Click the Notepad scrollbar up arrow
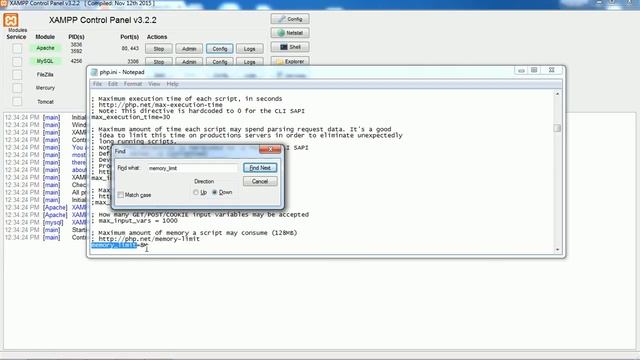 tap(557, 94)
